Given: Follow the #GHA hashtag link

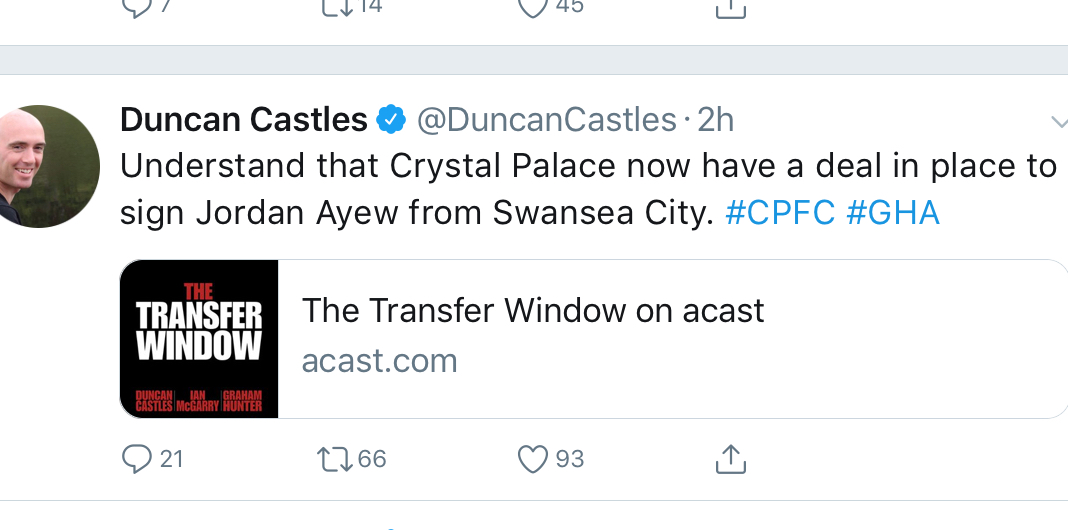Looking at the screenshot, I should click(x=892, y=213).
